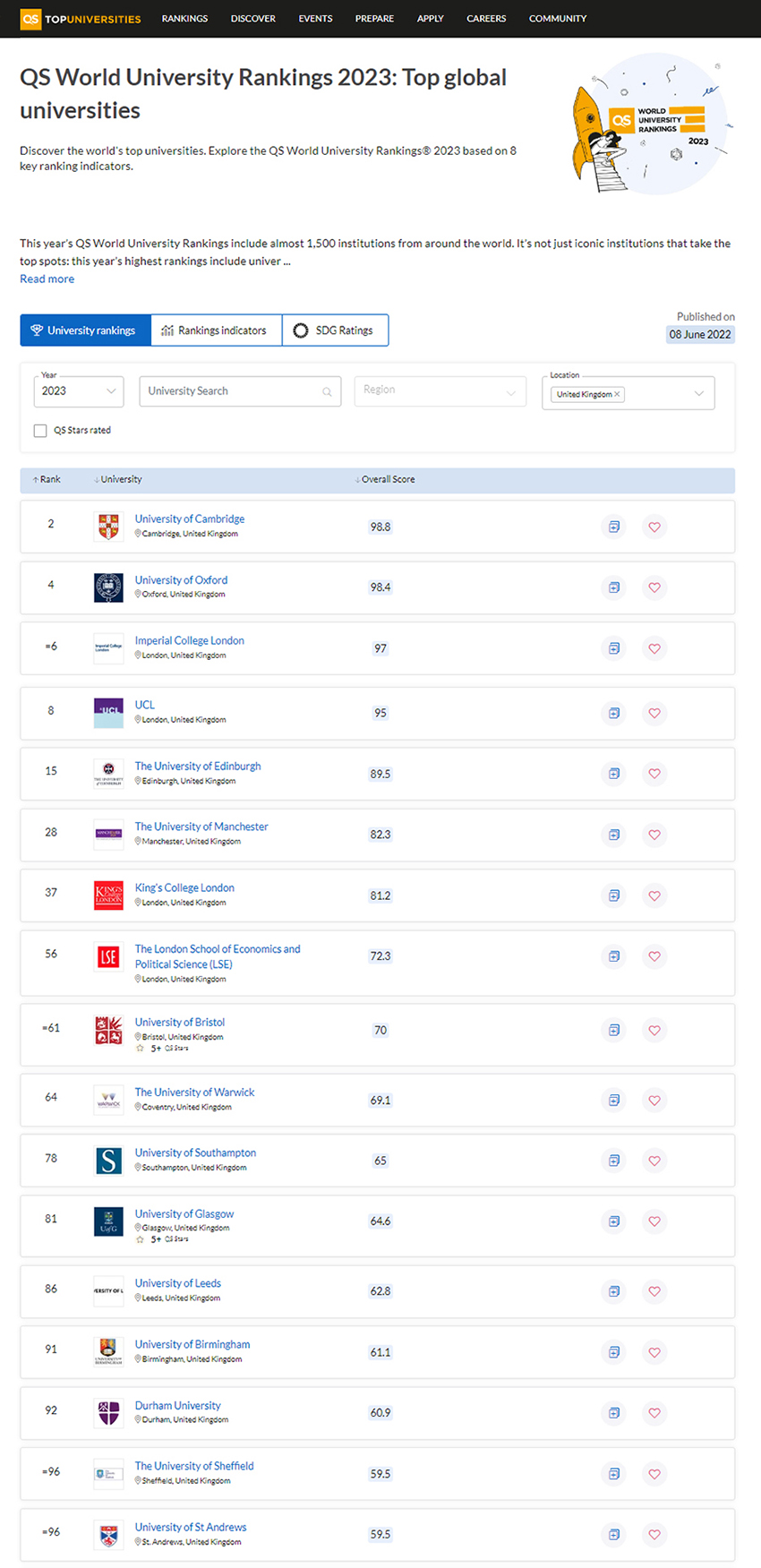
Task: Click the 98.8 overall score for Cambridge
Action: [380, 527]
